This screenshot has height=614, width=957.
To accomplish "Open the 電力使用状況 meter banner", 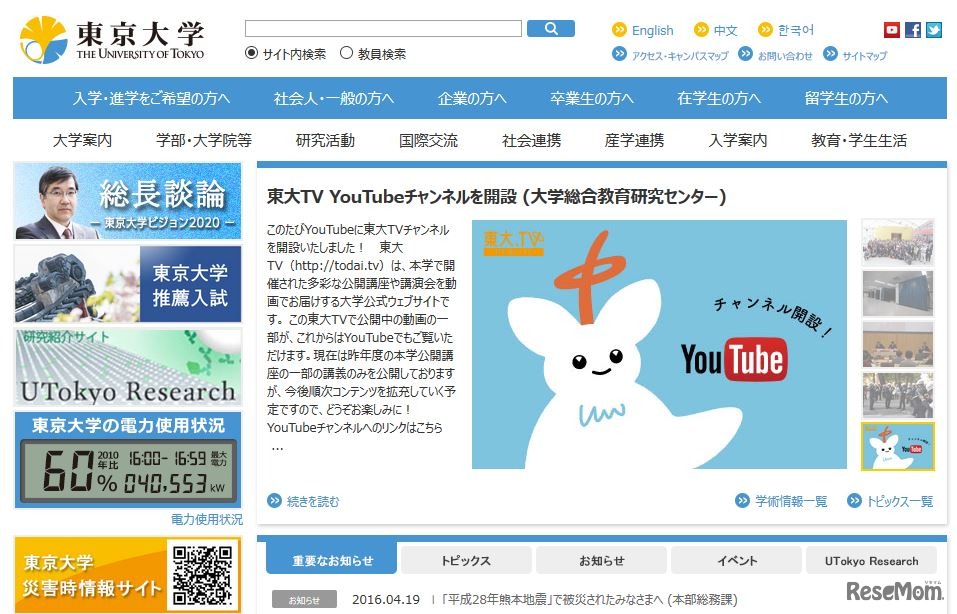I will click(x=128, y=460).
